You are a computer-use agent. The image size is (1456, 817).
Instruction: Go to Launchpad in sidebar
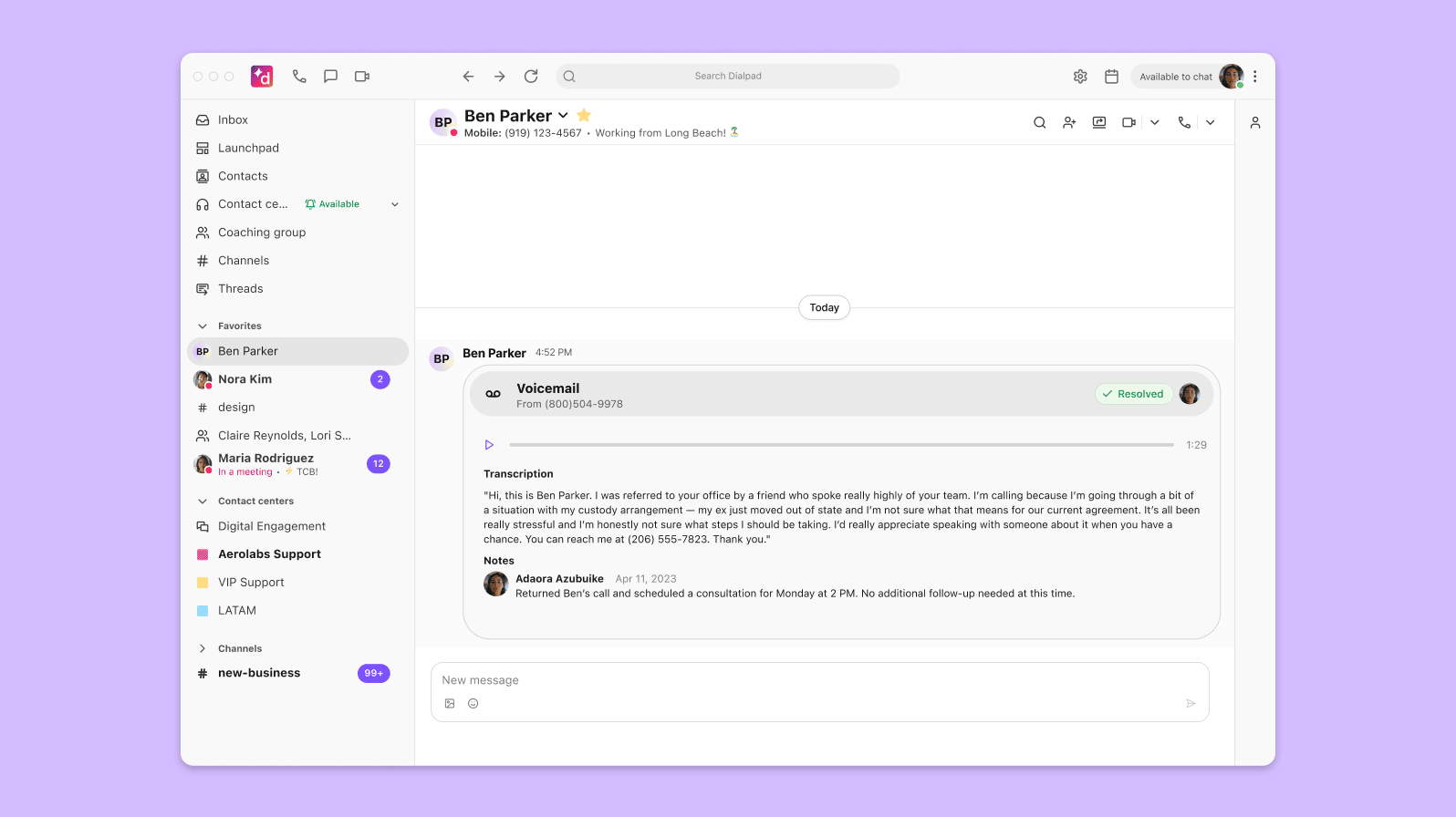click(248, 149)
